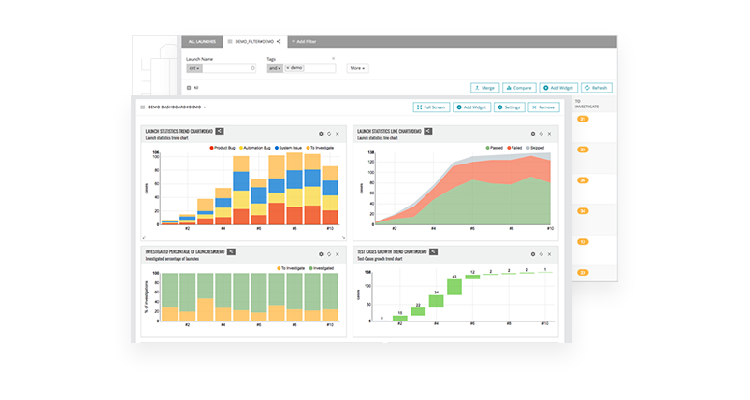Open settings gear of Launch Statistics Trend Chart
Image resolution: width=750 pixels, height=400 pixels.
(x=321, y=133)
